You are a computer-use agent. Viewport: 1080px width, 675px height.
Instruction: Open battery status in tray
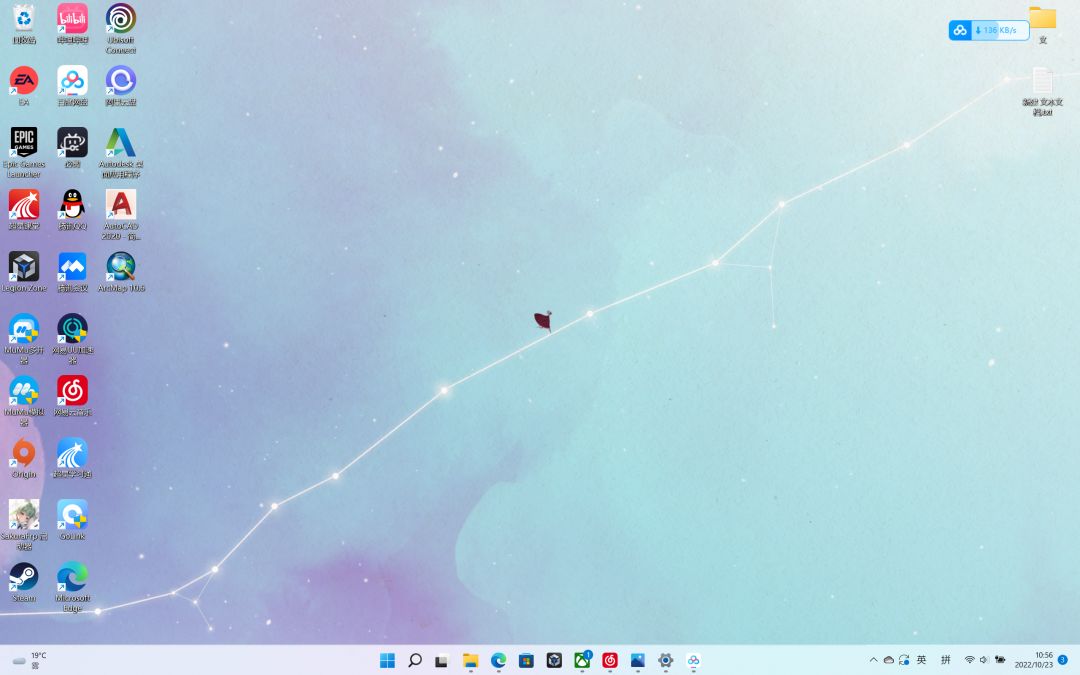click(1000, 660)
